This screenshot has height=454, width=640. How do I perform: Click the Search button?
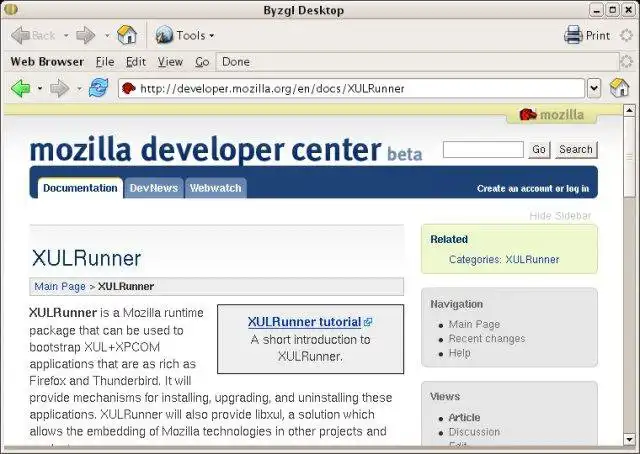pos(576,149)
